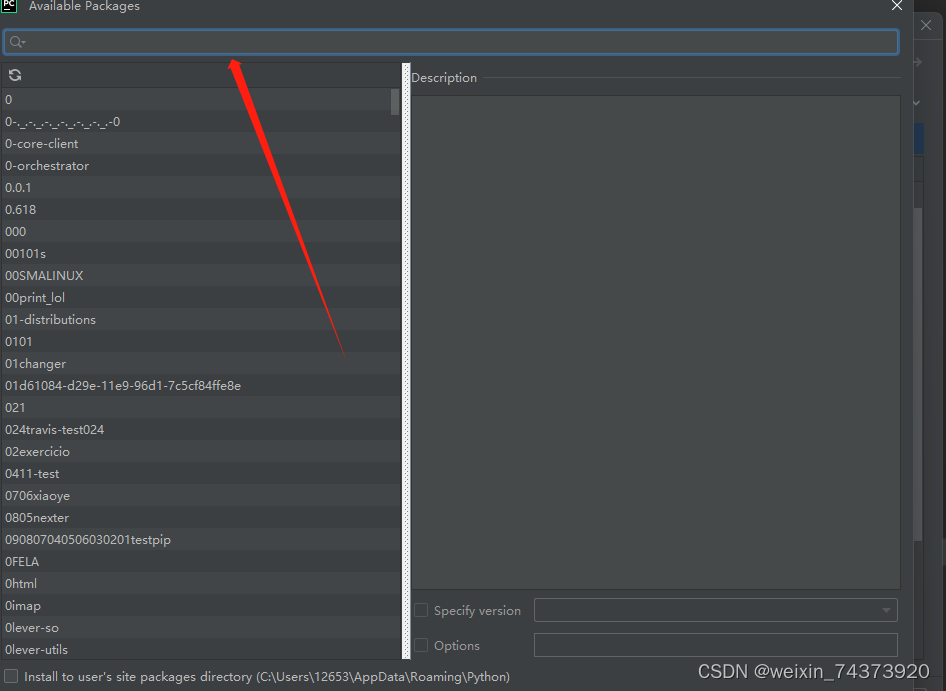The width and height of the screenshot is (946, 691).
Task: Close the background settings window
Action: tap(926, 25)
